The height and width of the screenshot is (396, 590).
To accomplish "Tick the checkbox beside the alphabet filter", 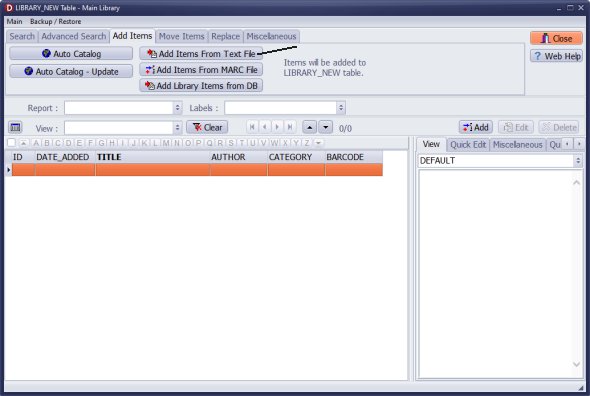I will click(x=11, y=143).
